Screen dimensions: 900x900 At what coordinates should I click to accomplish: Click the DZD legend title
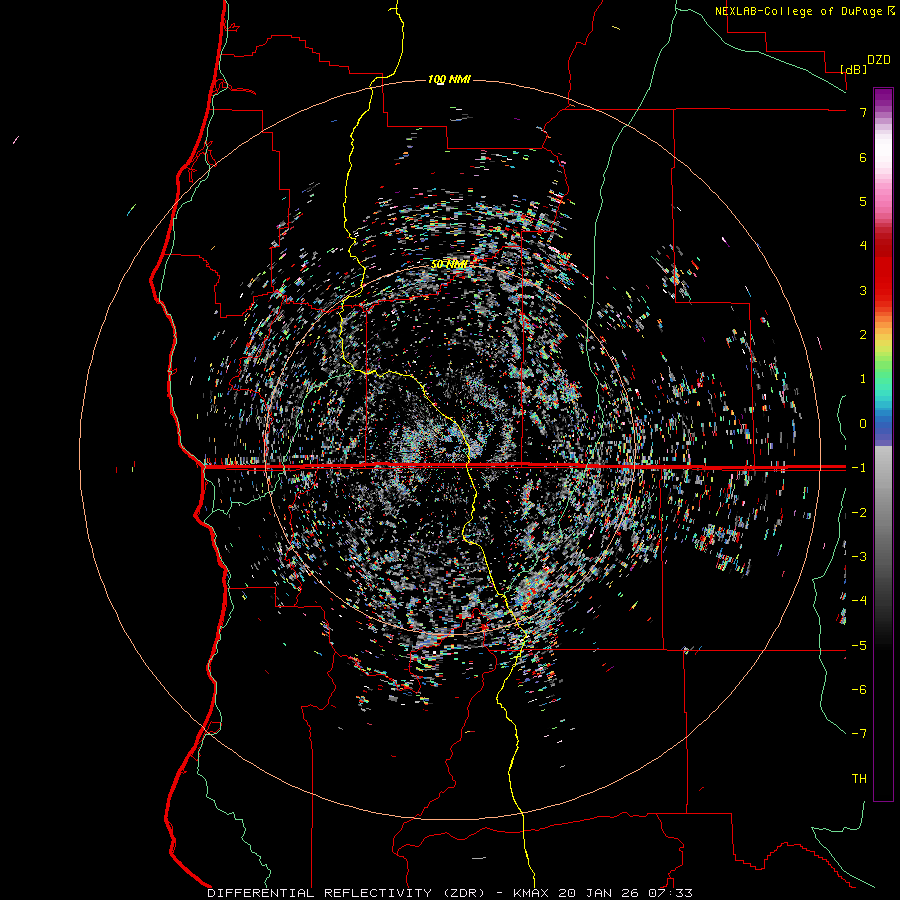(879, 60)
